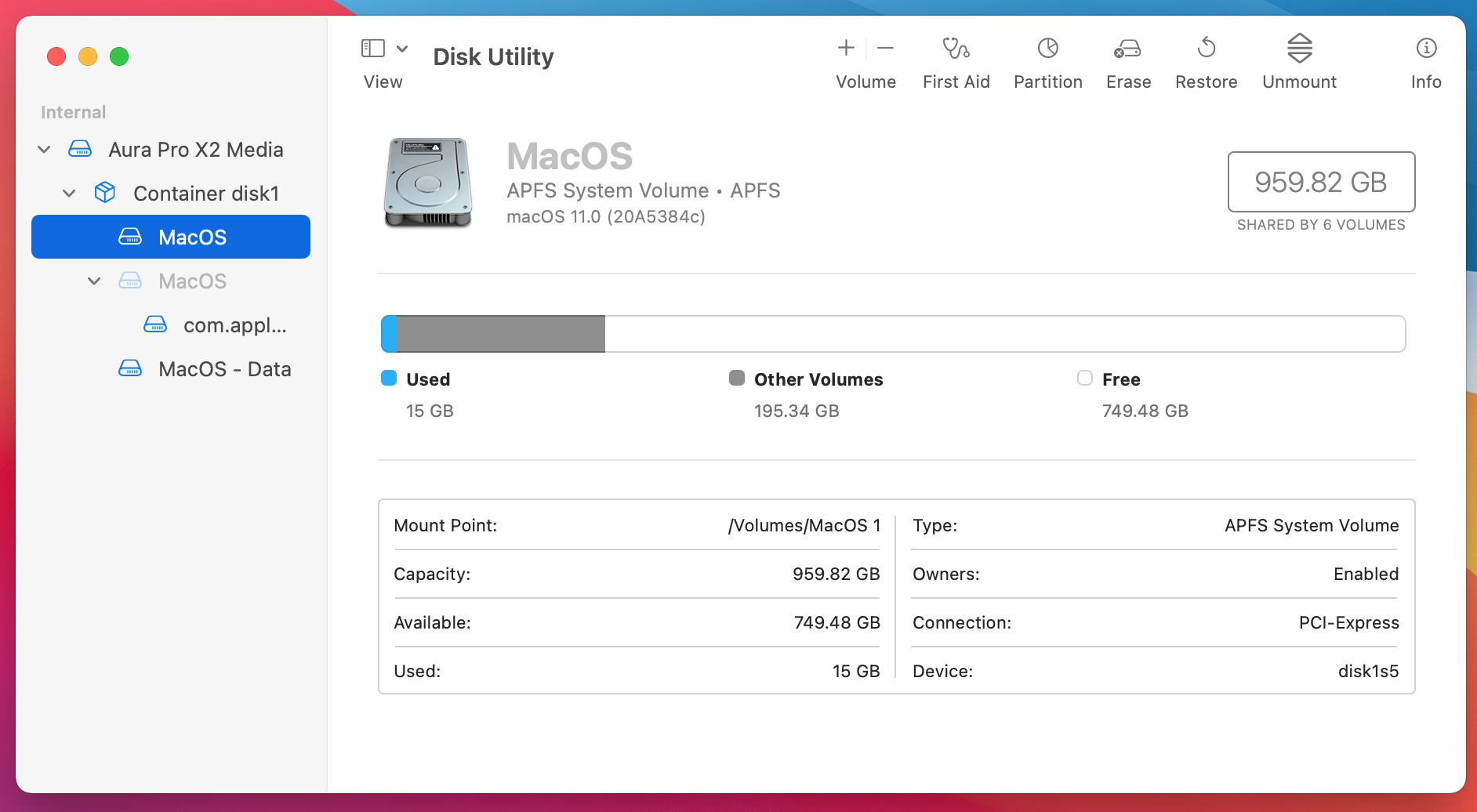Viewport: 1477px width, 812px height.
Task: Collapse the Aura Pro X2 Media disk
Action: coord(45,149)
